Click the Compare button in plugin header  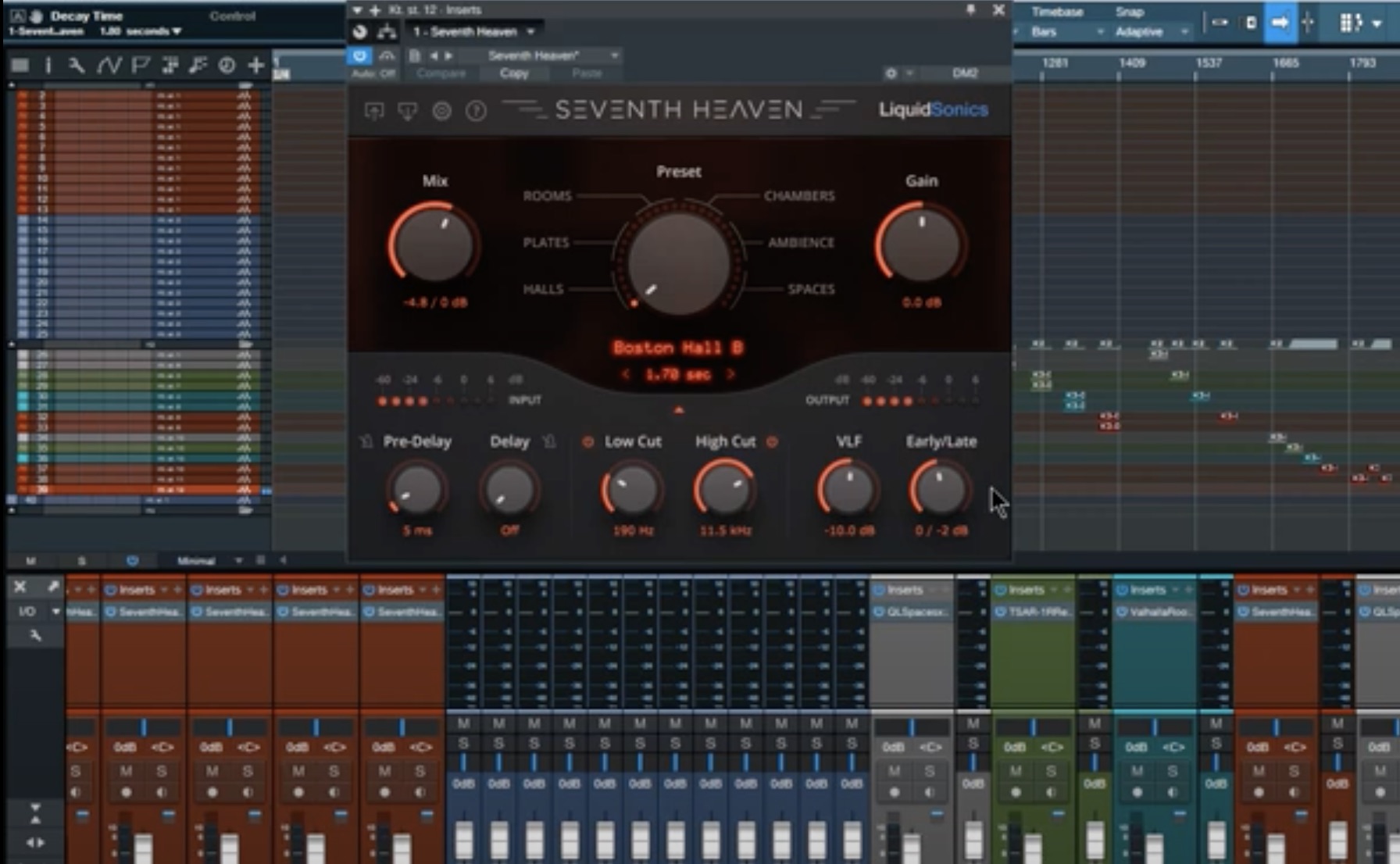coord(441,73)
